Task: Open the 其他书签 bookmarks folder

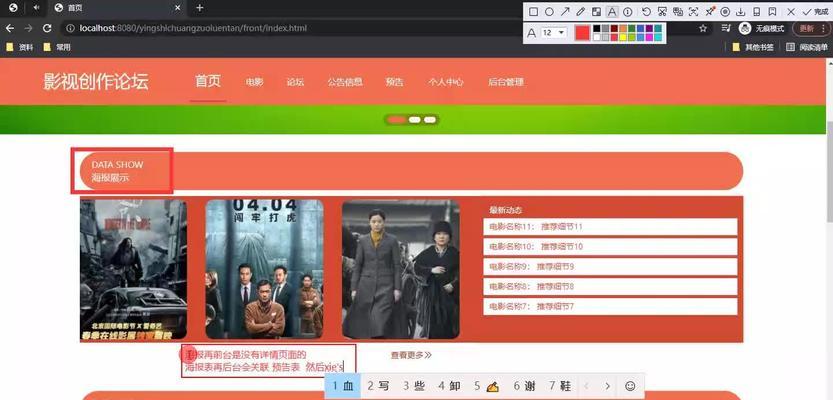Action: pos(752,47)
